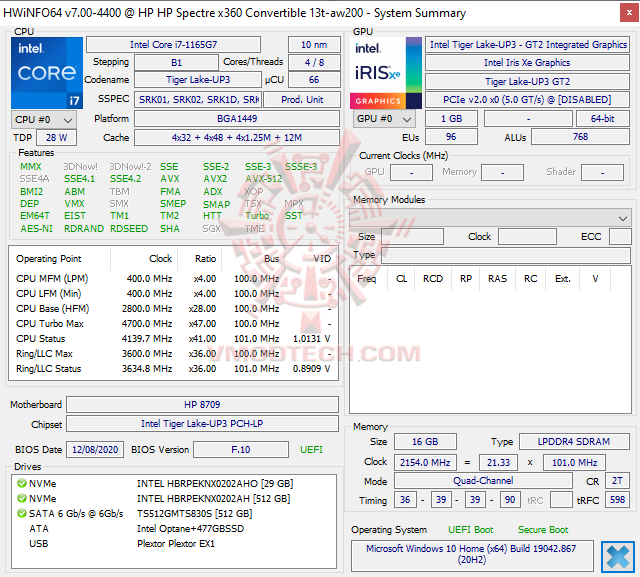Click the Secure Boot label
This screenshot has width=640, height=577.
(543, 530)
